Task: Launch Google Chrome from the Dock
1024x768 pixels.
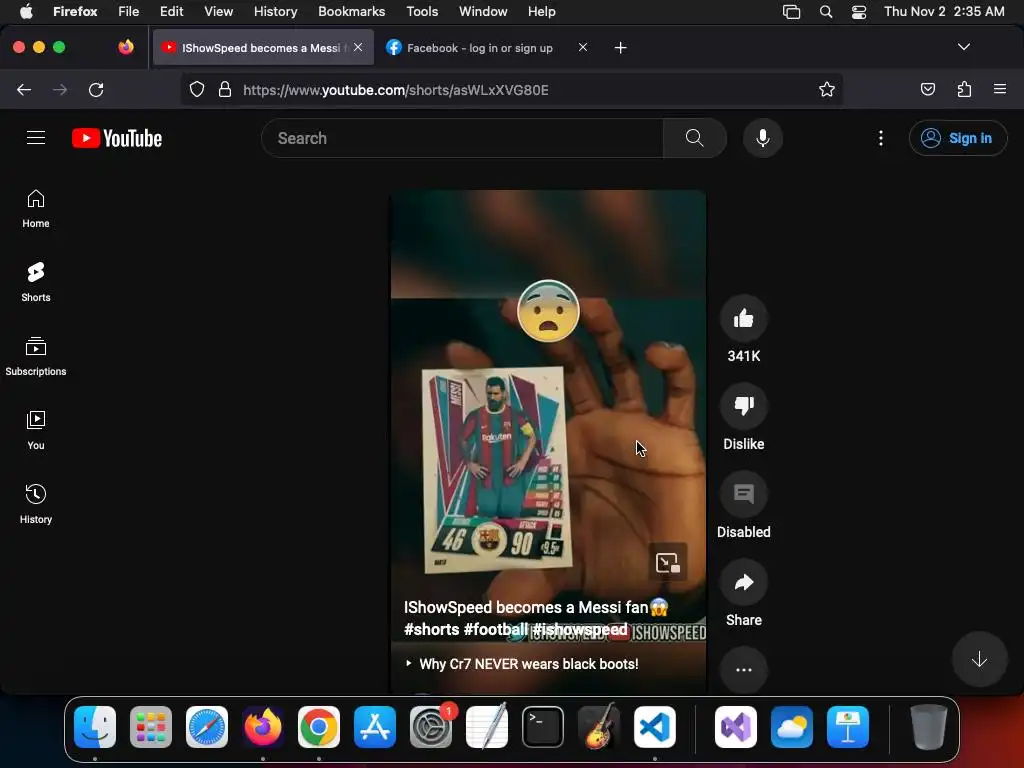Action: (319, 726)
